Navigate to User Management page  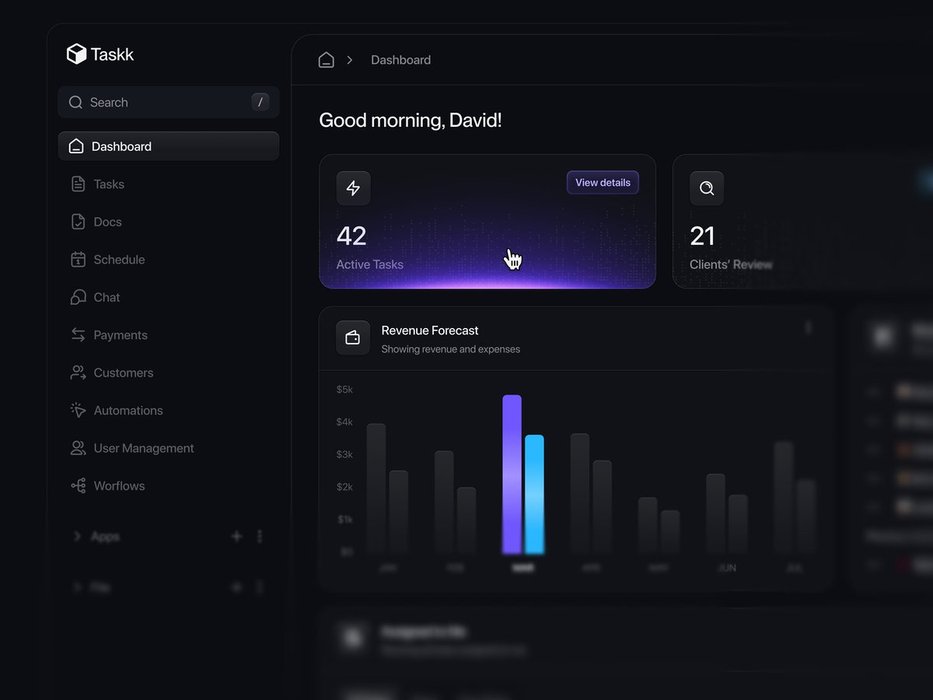[143, 448]
